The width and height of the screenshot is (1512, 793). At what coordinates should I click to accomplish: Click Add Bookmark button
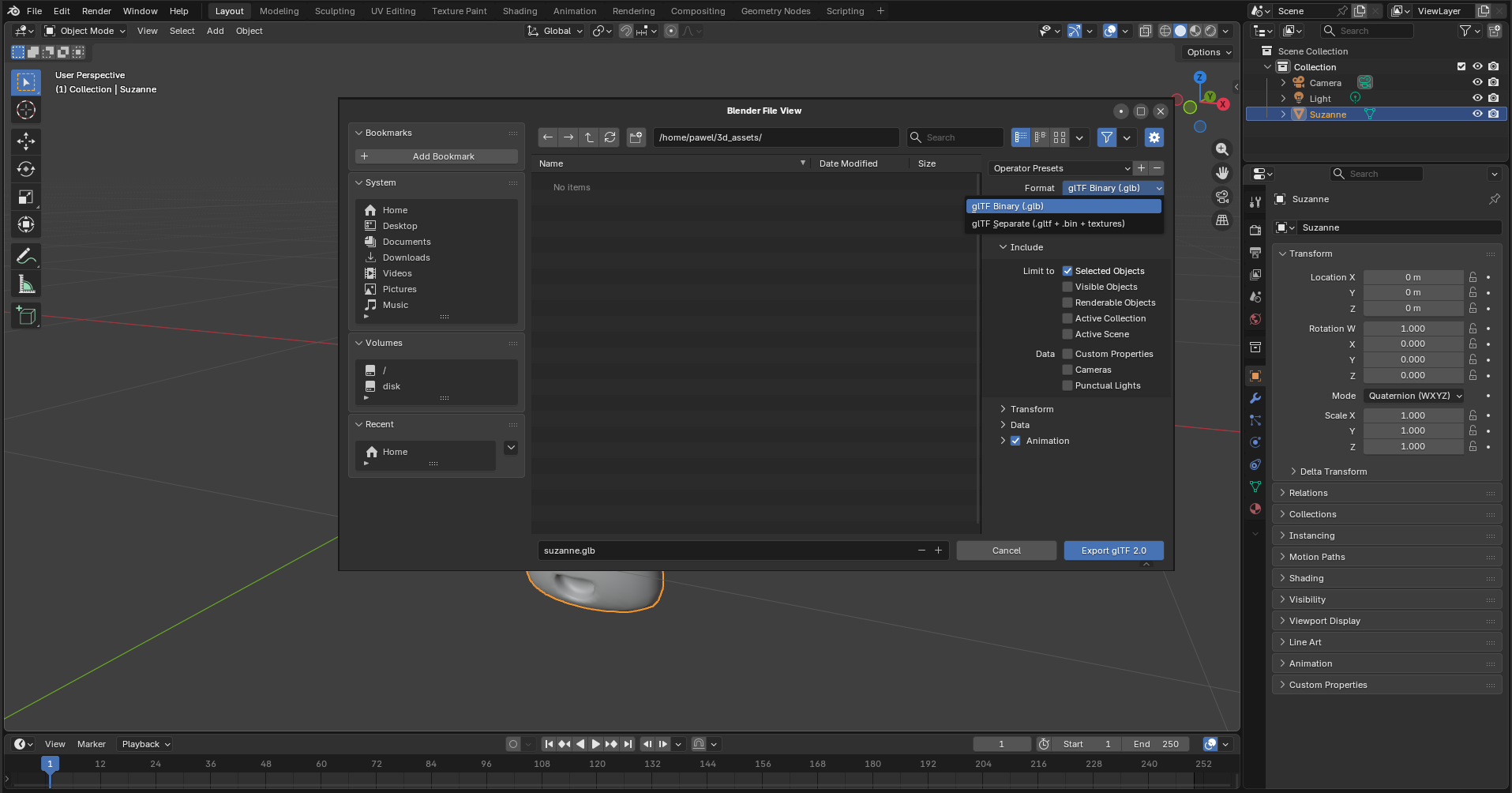(x=437, y=156)
